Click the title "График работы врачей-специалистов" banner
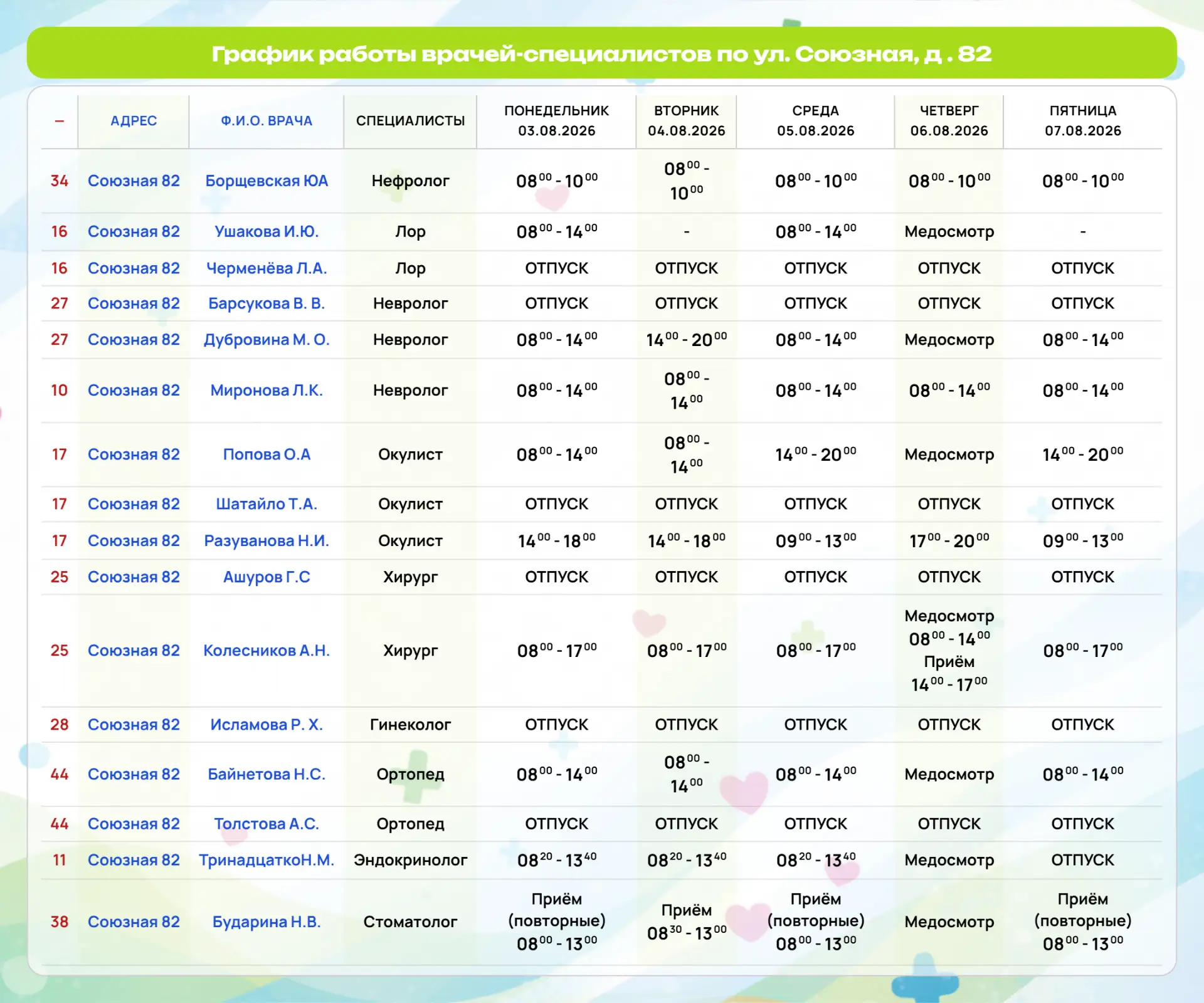Viewport: 1204px width, 1003px height. (x=601, y=53)
